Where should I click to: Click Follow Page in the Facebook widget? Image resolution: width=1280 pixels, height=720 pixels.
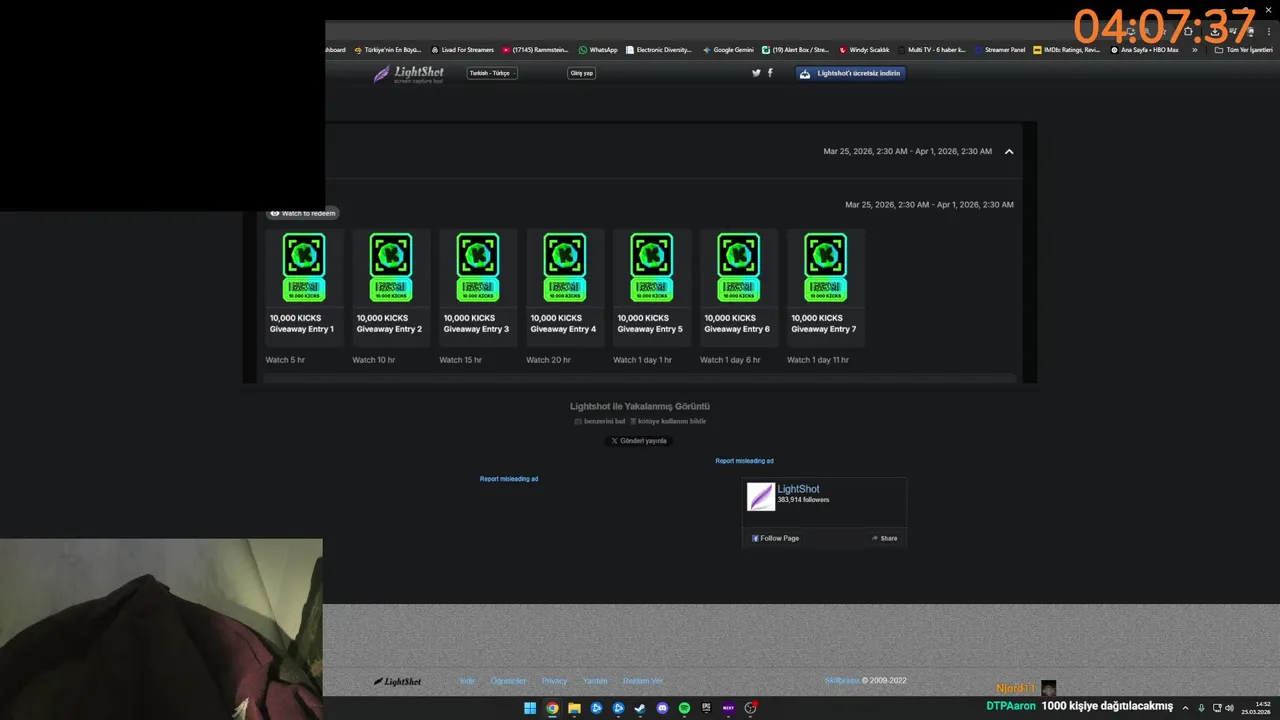click(x=775, y=538)
